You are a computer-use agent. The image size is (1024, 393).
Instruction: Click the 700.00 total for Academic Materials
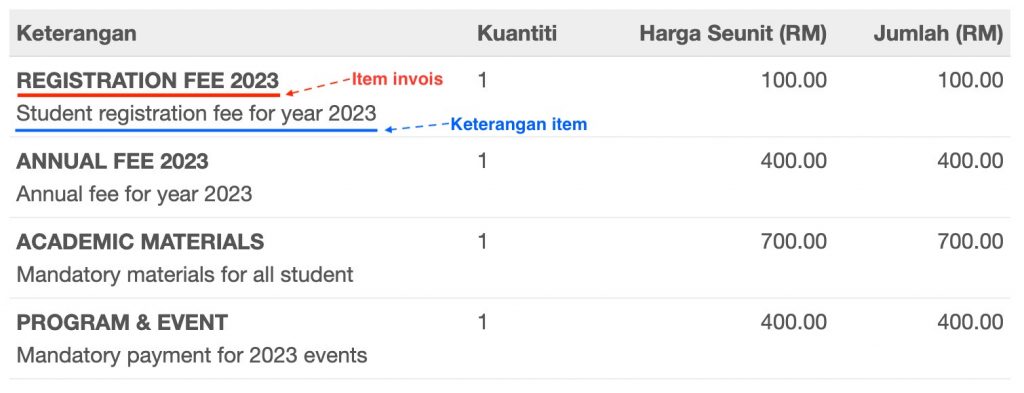[970, 242]
